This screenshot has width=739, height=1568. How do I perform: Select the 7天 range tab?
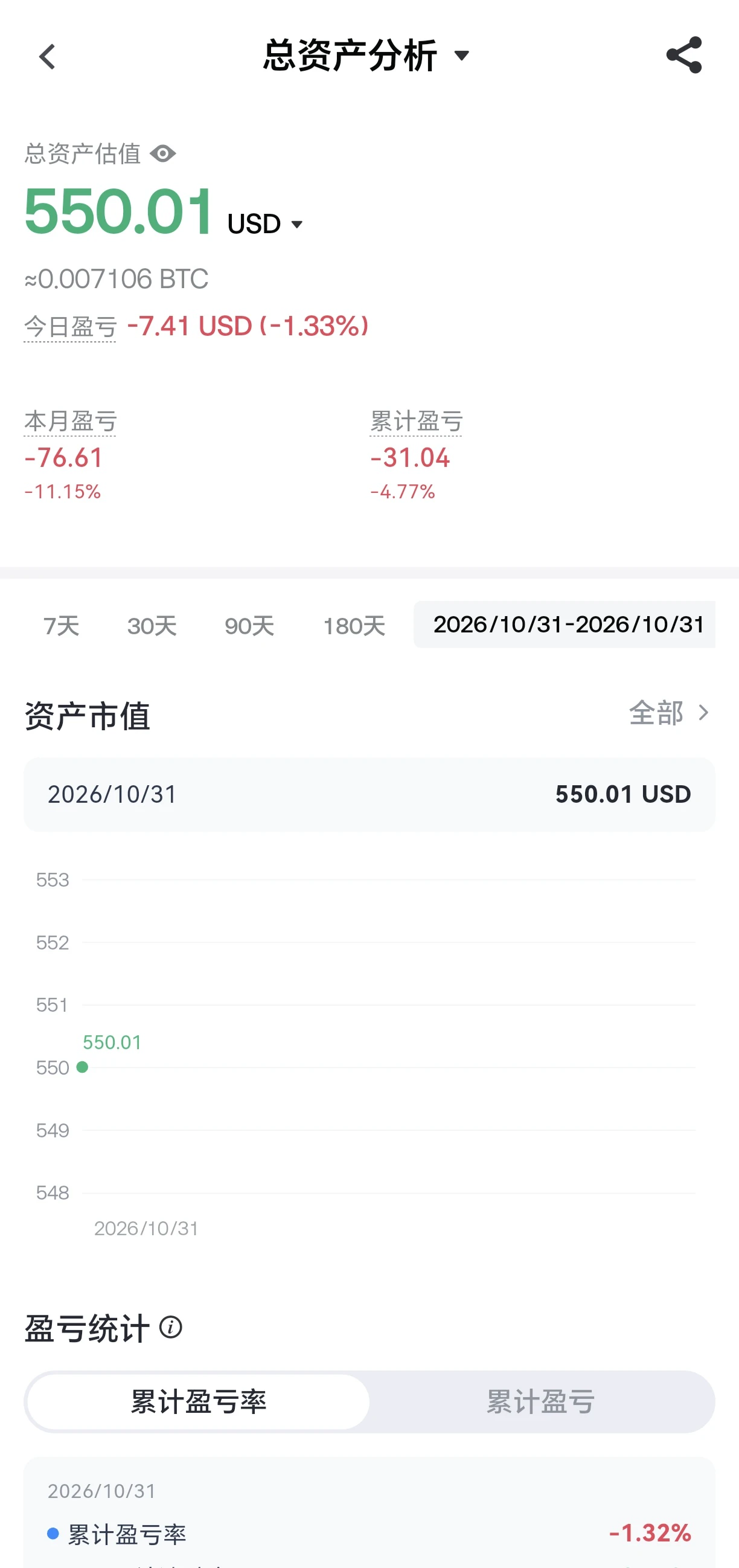pos(62,625)
